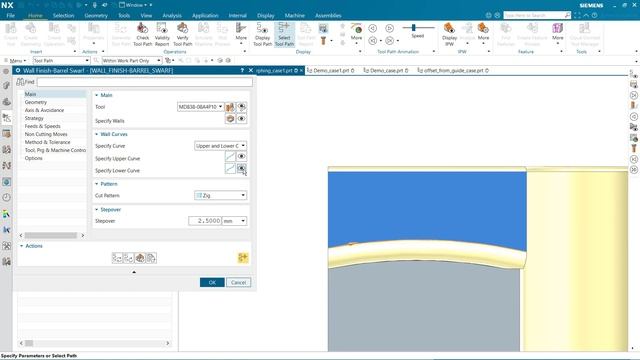Click the List action icon in dialog
Screen dimensions: 640x360
pyautogui.click(x=151, y=258)
